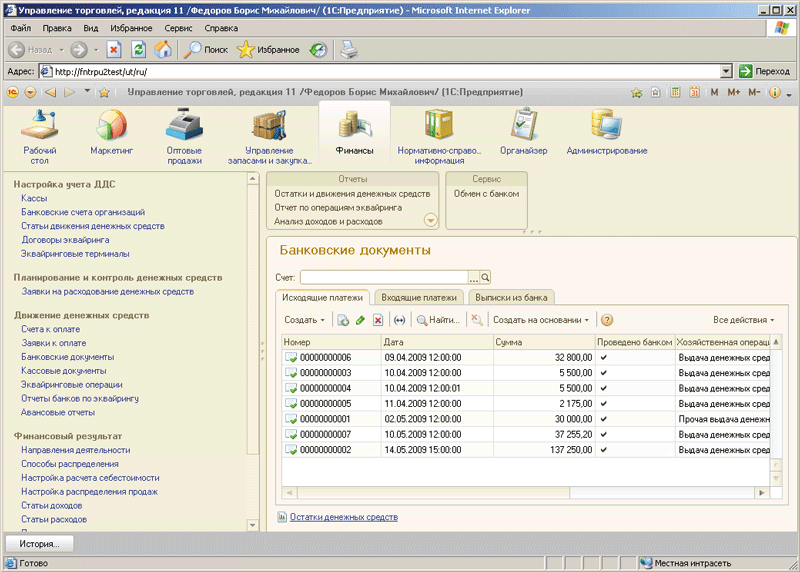Open the Создать dropdown
The height and width of the screenshot is (572, 800).
[305, 320]
